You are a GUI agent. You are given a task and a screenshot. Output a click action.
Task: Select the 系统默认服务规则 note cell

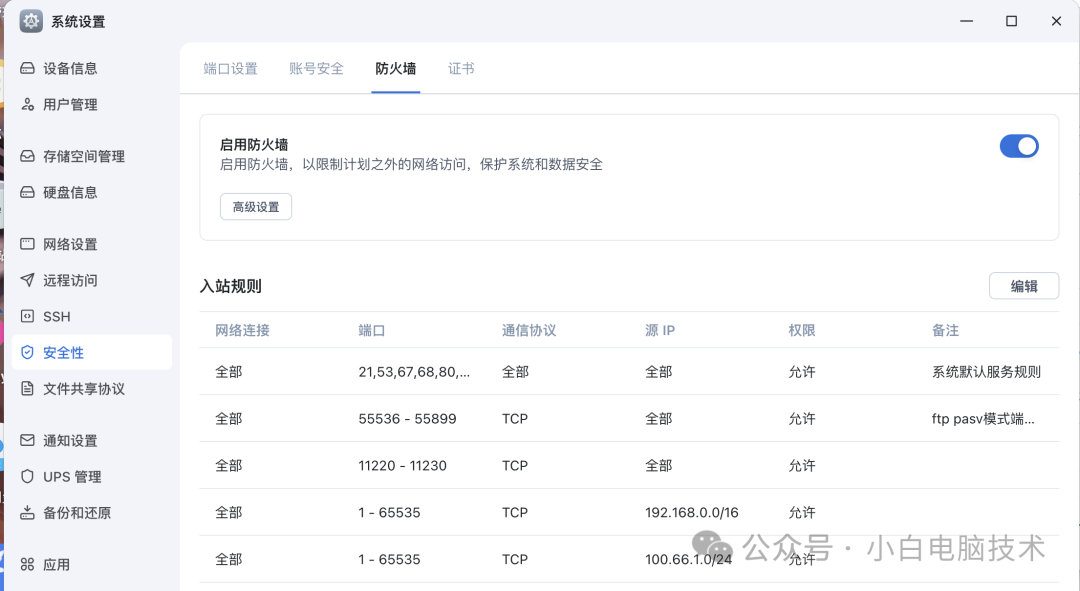click(x=986, y=372)
